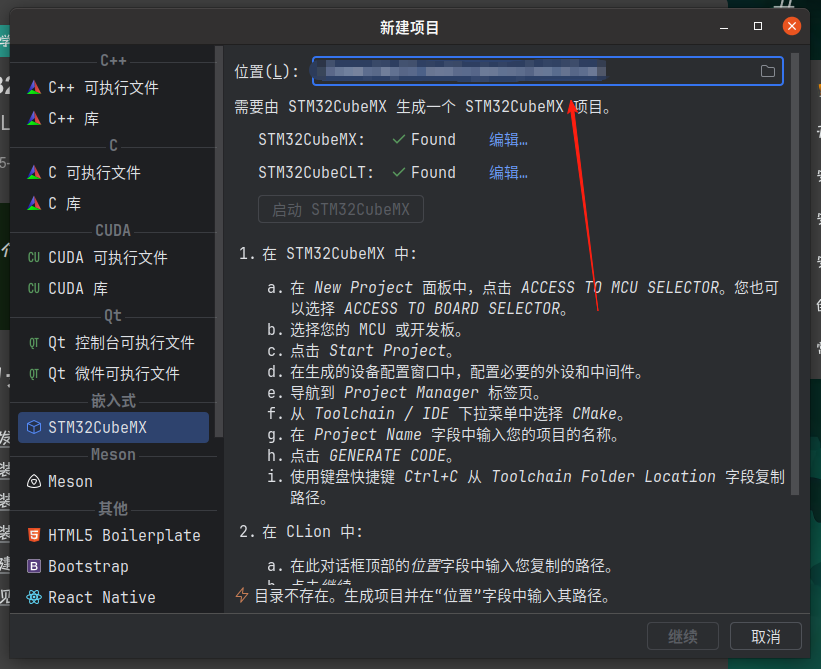Select C++ 可执行文件 project type
Screen dimensions: 821x669
click(x=113, y=87)
